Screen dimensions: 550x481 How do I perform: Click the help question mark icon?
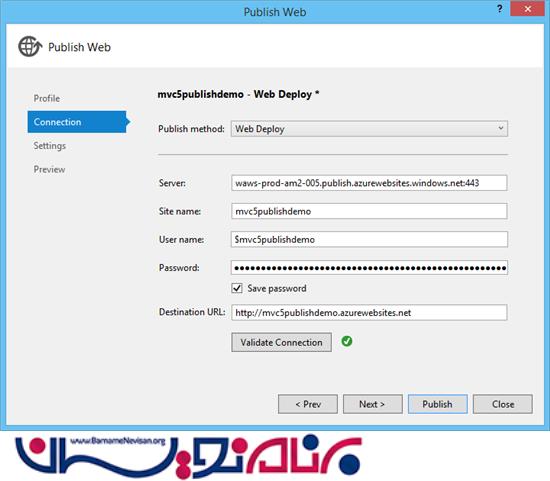tap(500, 9)
